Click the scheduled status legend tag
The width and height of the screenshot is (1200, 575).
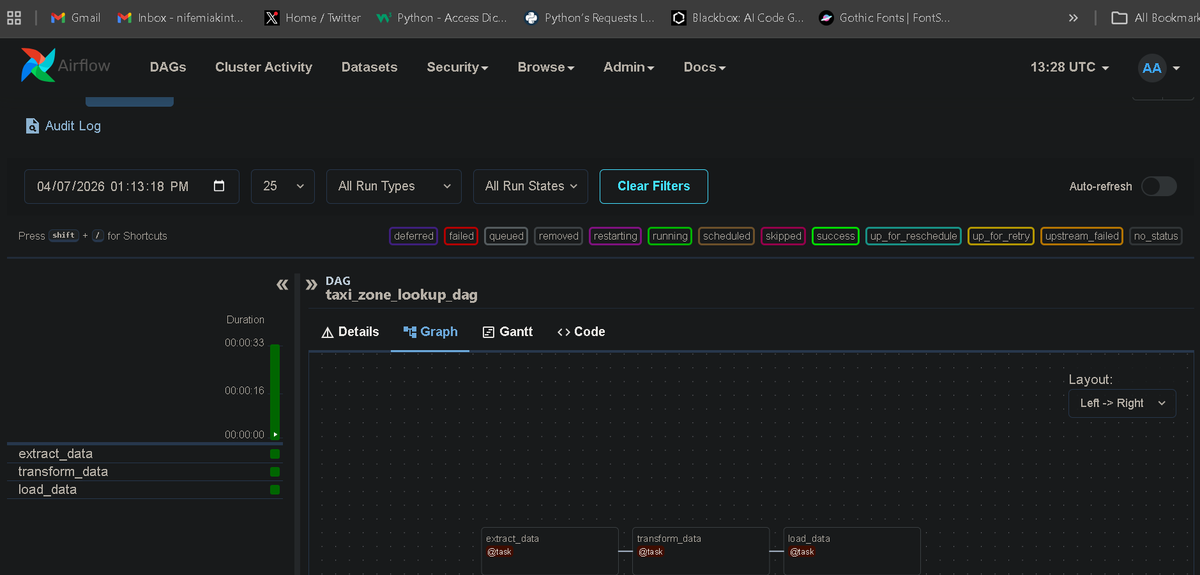click(x=726, y=236)
